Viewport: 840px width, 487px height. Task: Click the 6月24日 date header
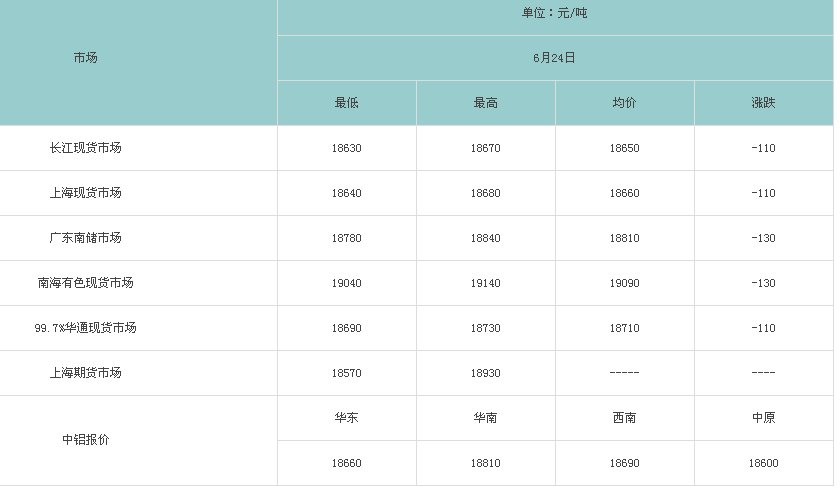pyautogui.click(x=554, y=58)
